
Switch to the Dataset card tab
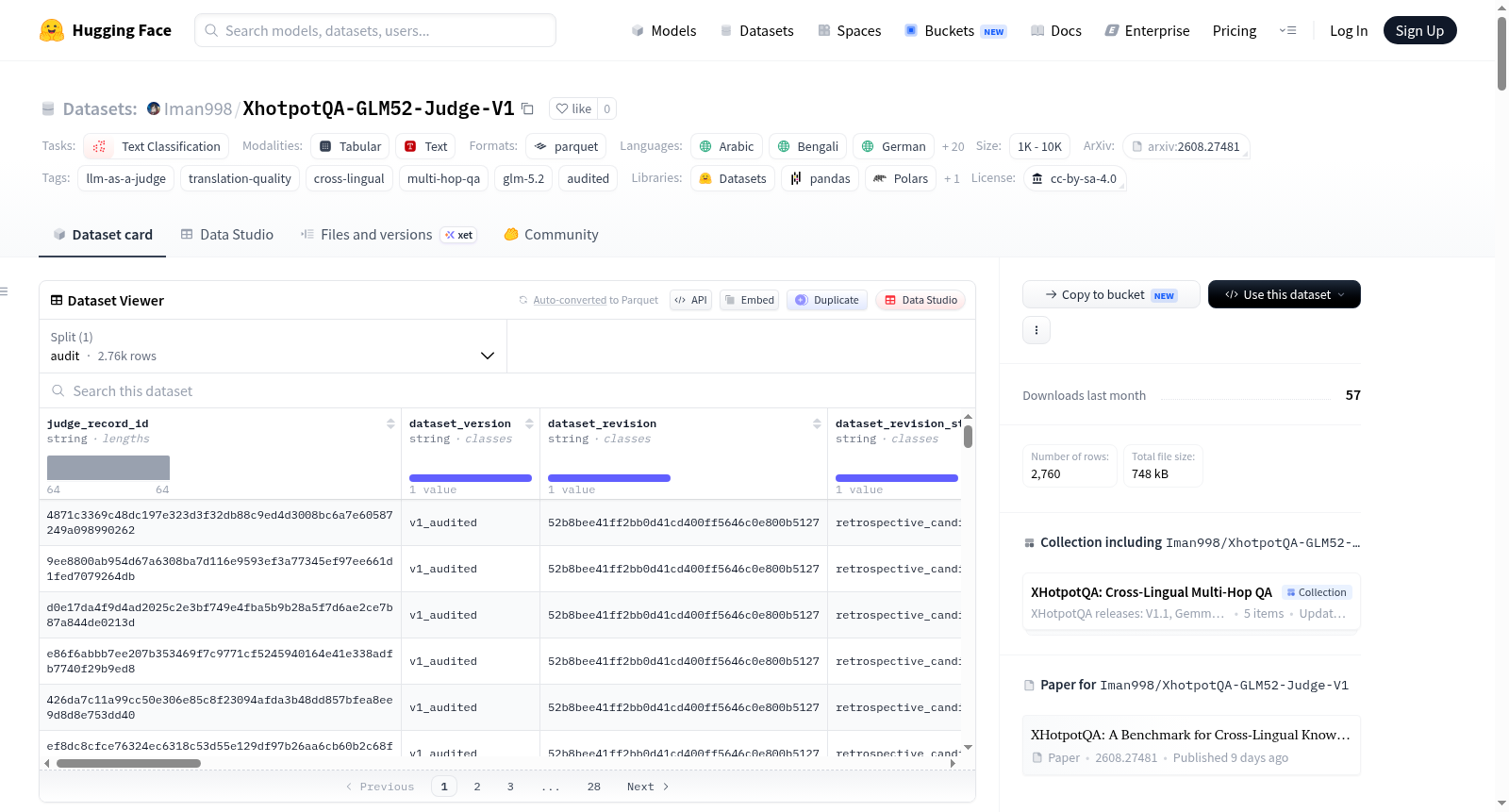click(103, 234)
